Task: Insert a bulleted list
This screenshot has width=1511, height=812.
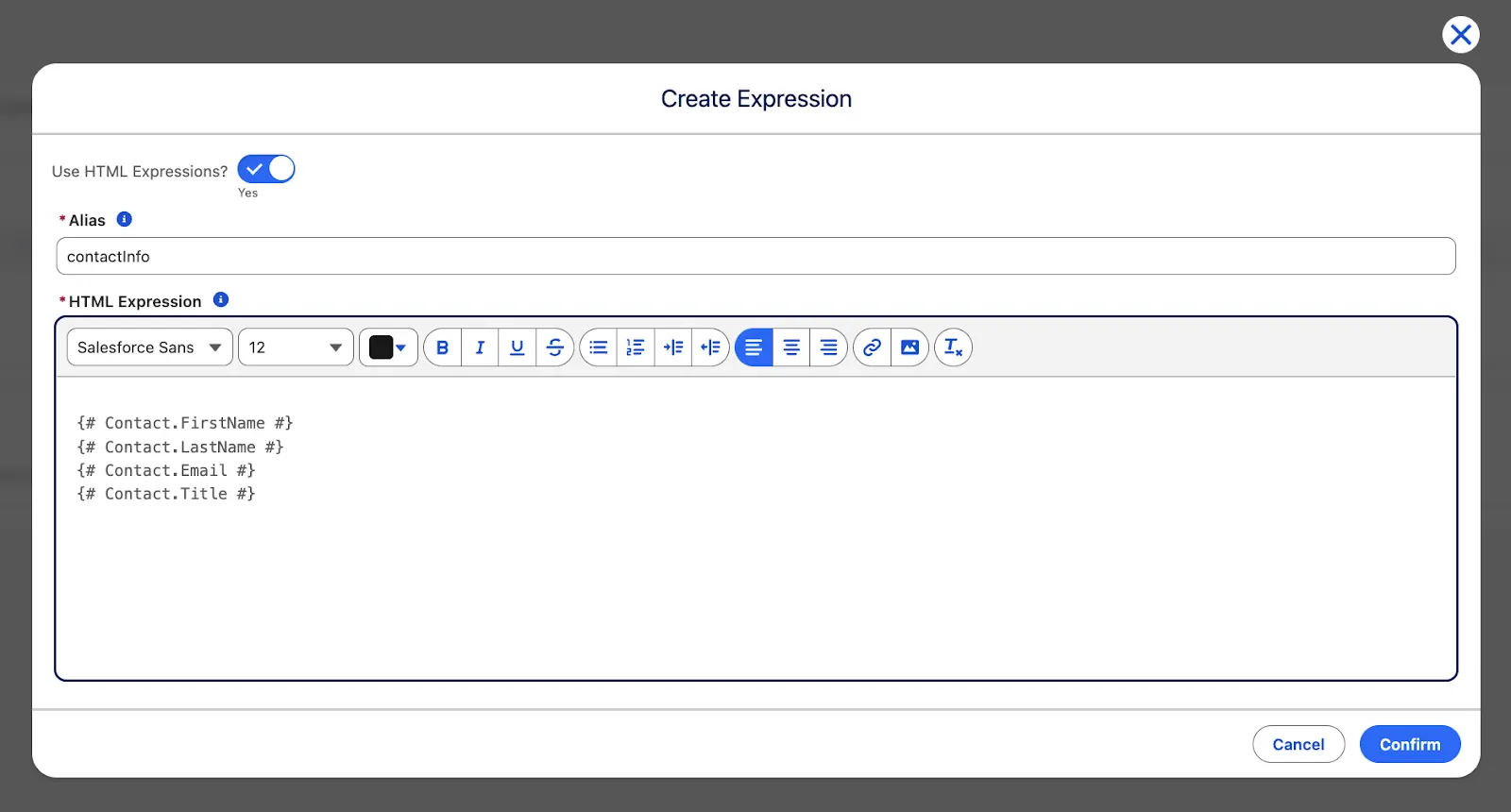Action: pyautogui.click(x=598, y=347)
